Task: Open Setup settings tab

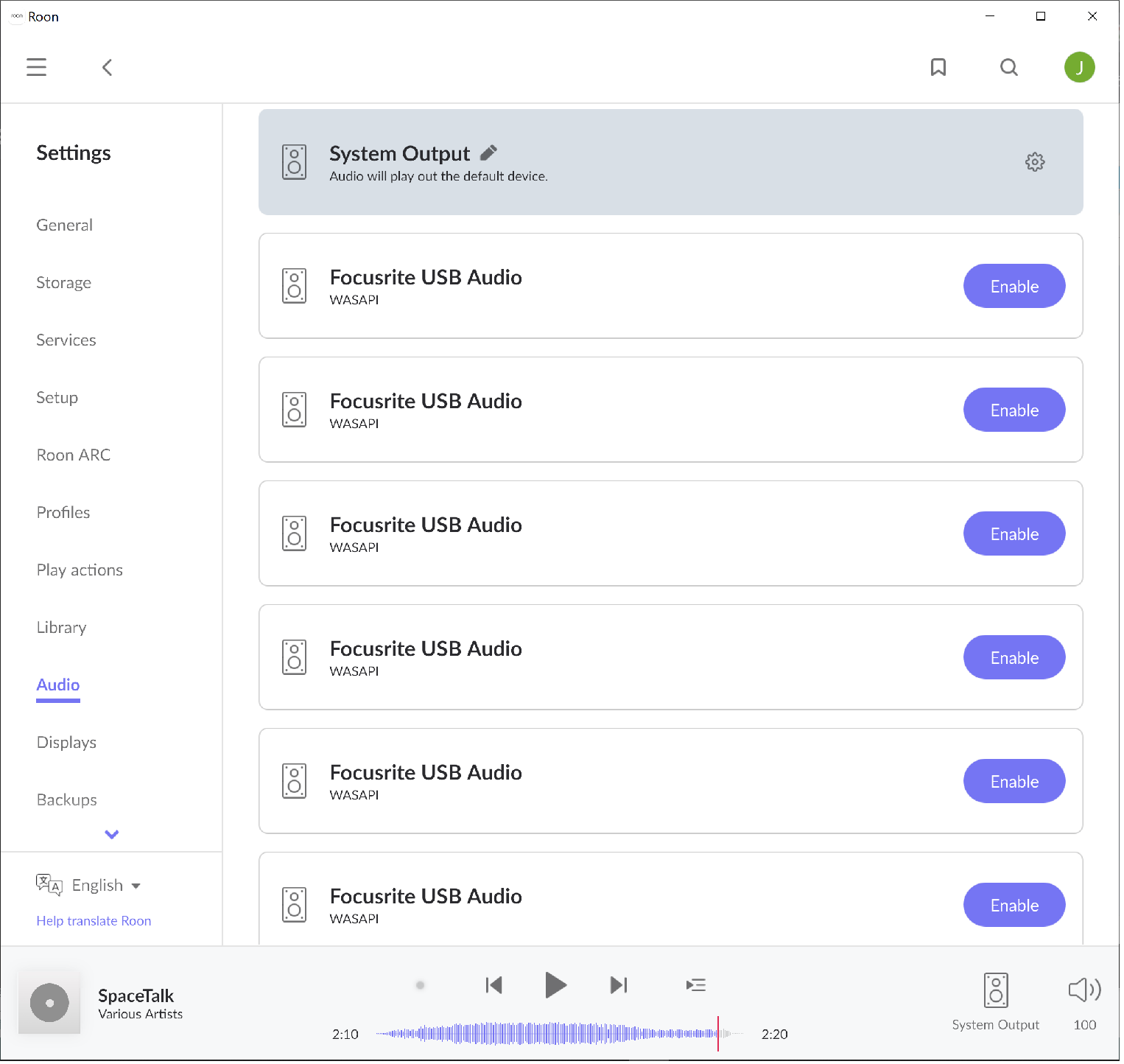Action: pos(57,398)
